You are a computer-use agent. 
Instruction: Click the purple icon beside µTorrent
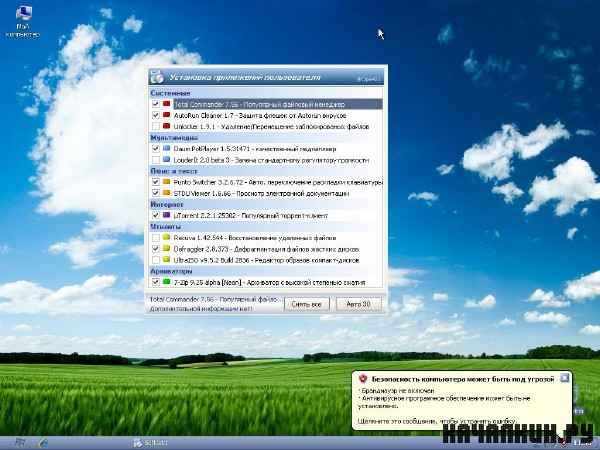point(166,215)
